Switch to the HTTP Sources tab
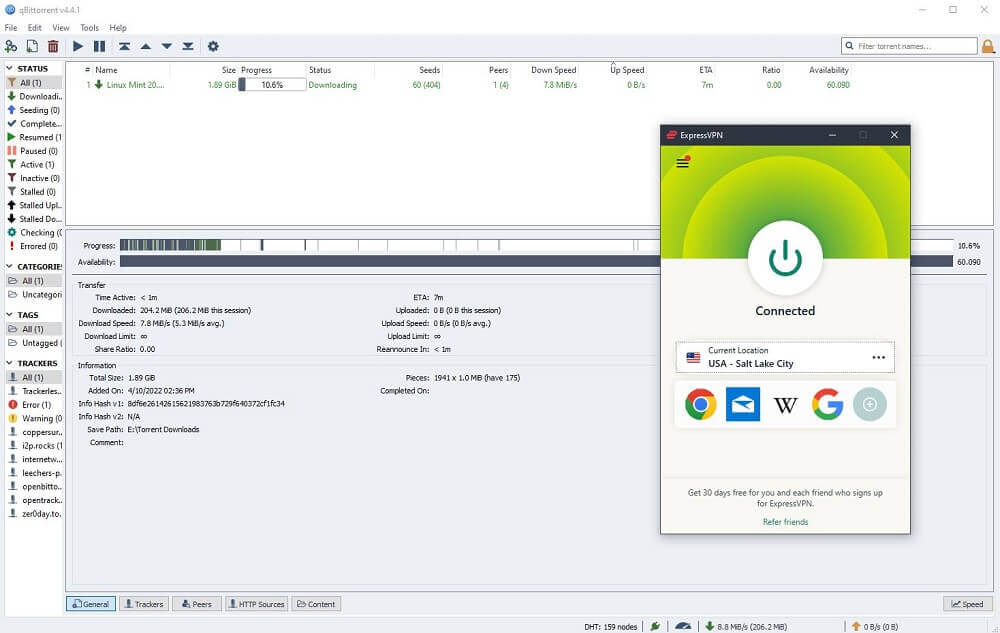The height and width of the screenshot is (633, 1000). 256,604
